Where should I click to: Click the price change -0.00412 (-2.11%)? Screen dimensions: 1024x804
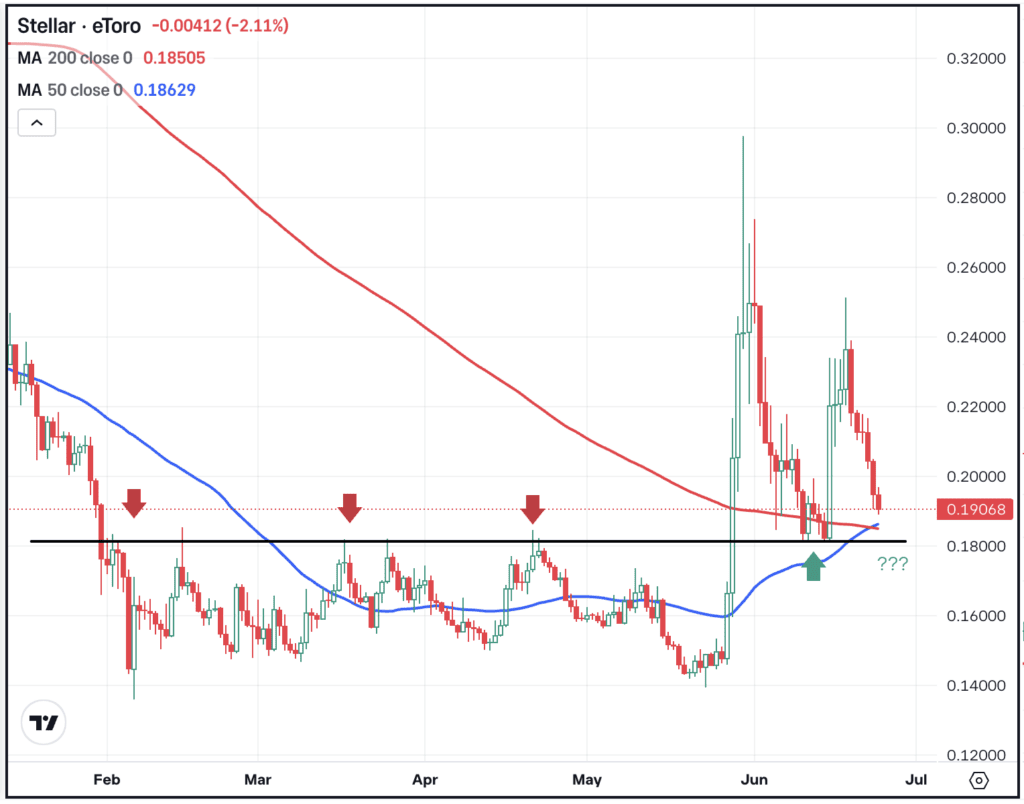pos(220,26)
